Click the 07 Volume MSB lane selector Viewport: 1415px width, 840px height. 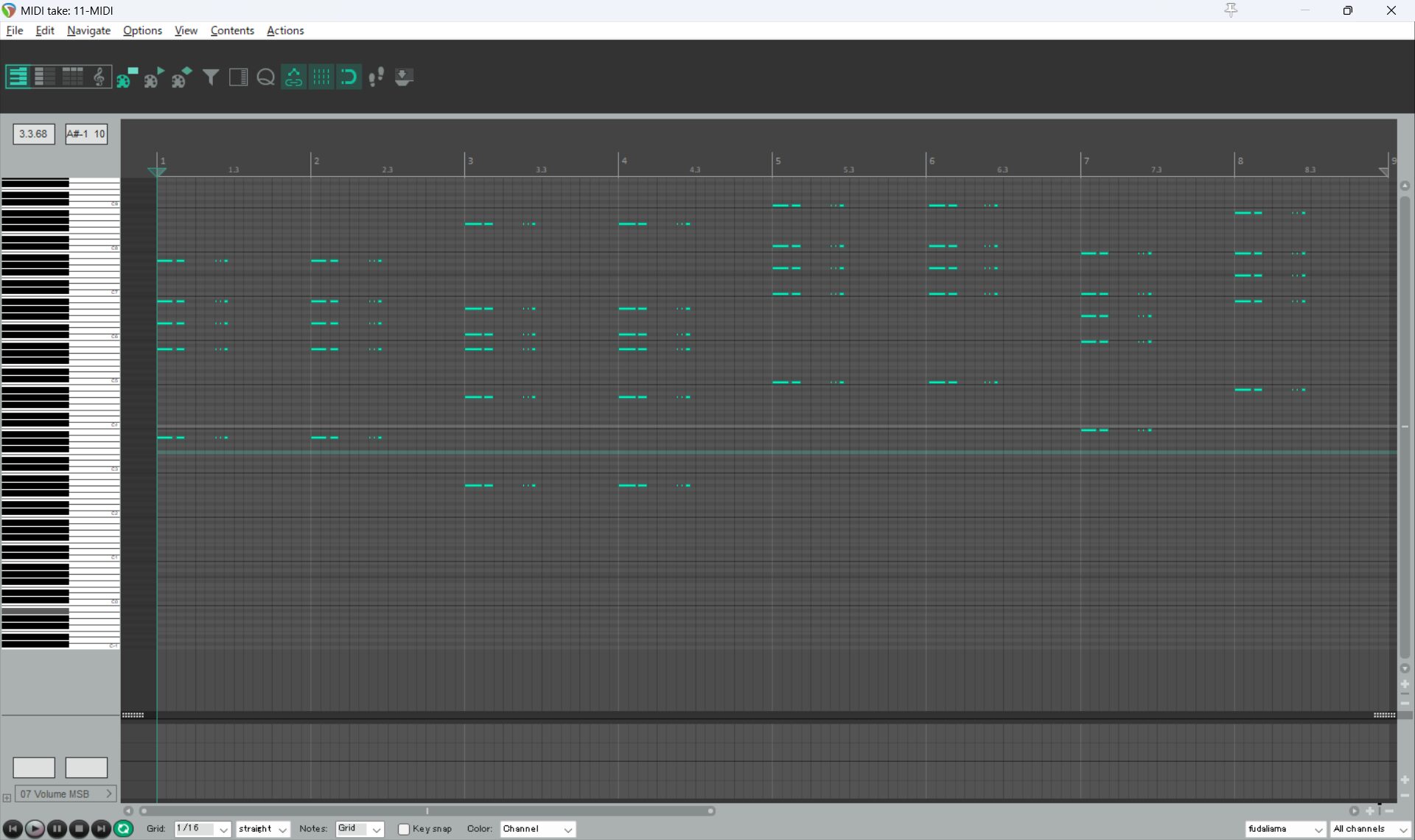pyautogui.click(x=65, y=794)
